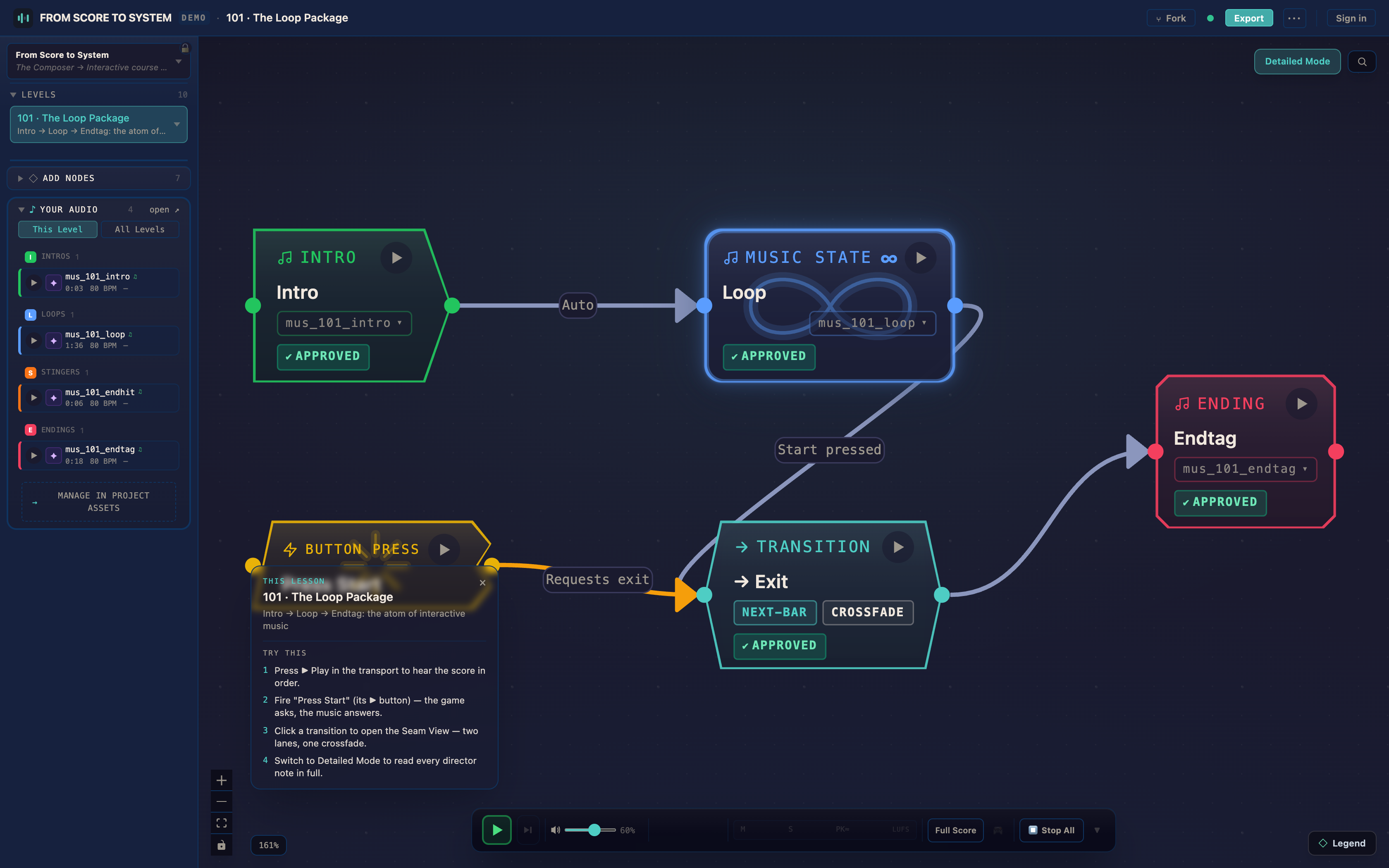Image resolution: width=1389 pixels, height=868 pixels.
Task: Click the app logo icon
Action: click(x=23, y=18)
